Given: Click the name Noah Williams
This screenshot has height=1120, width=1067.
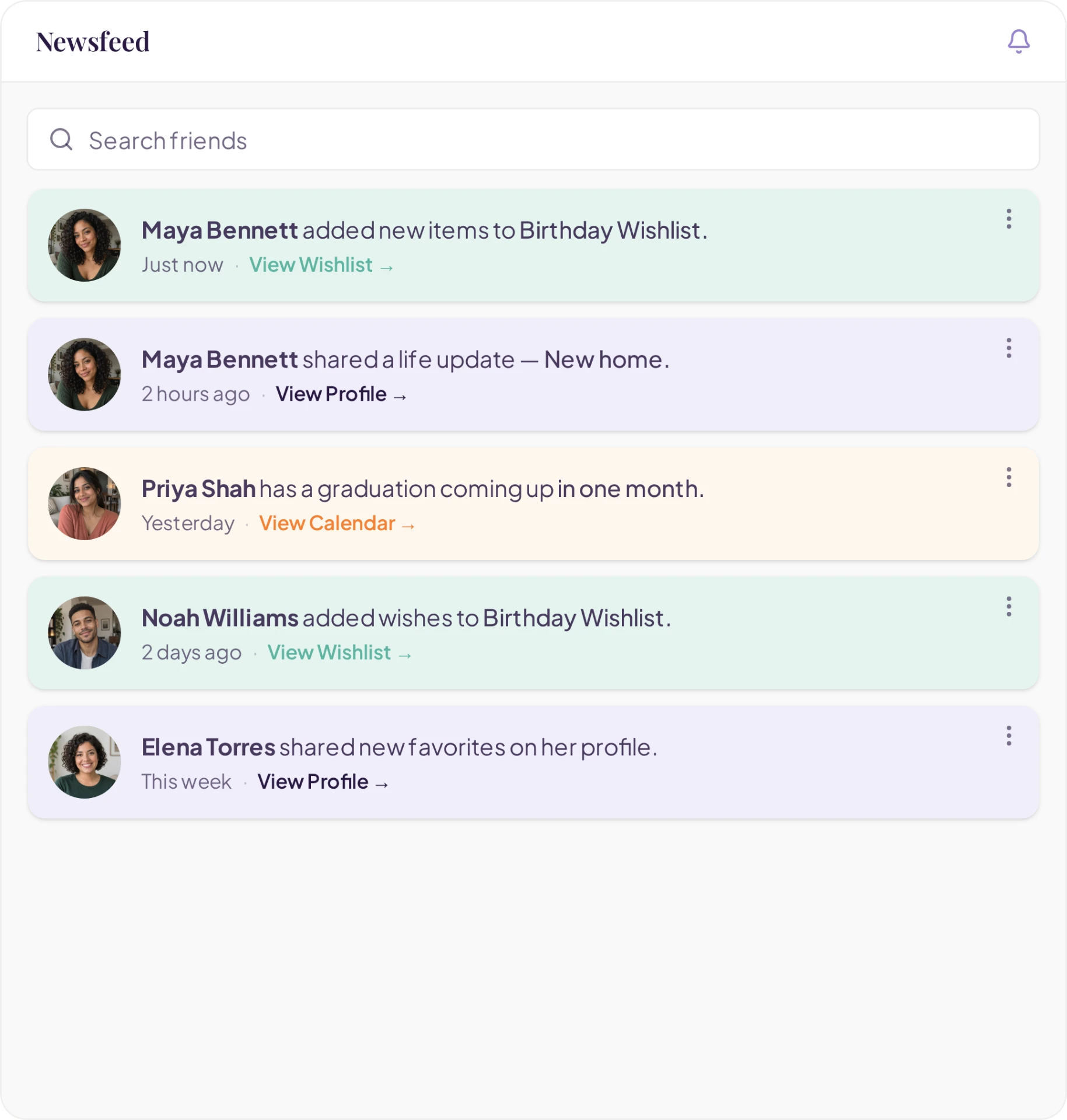Looking at the screenshot, I should [220, 618].
